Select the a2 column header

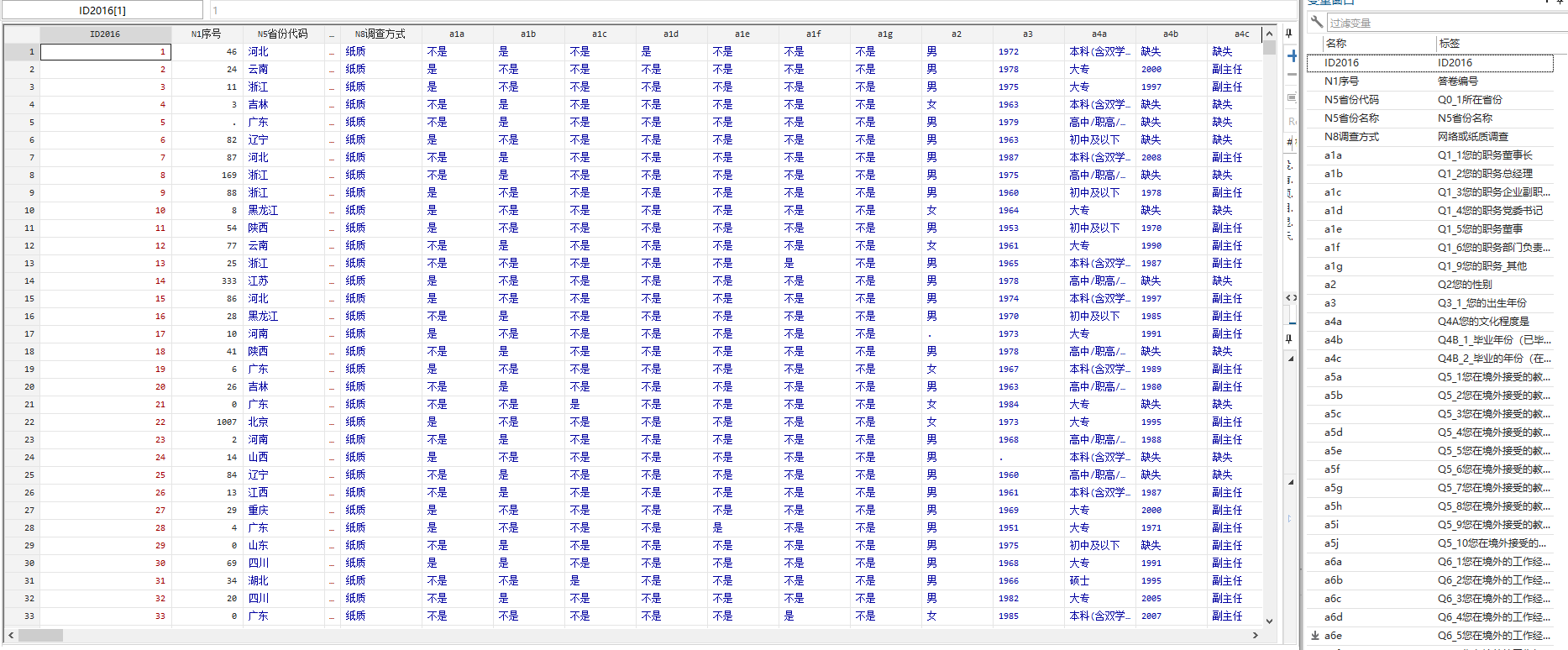tap(957, 34)
